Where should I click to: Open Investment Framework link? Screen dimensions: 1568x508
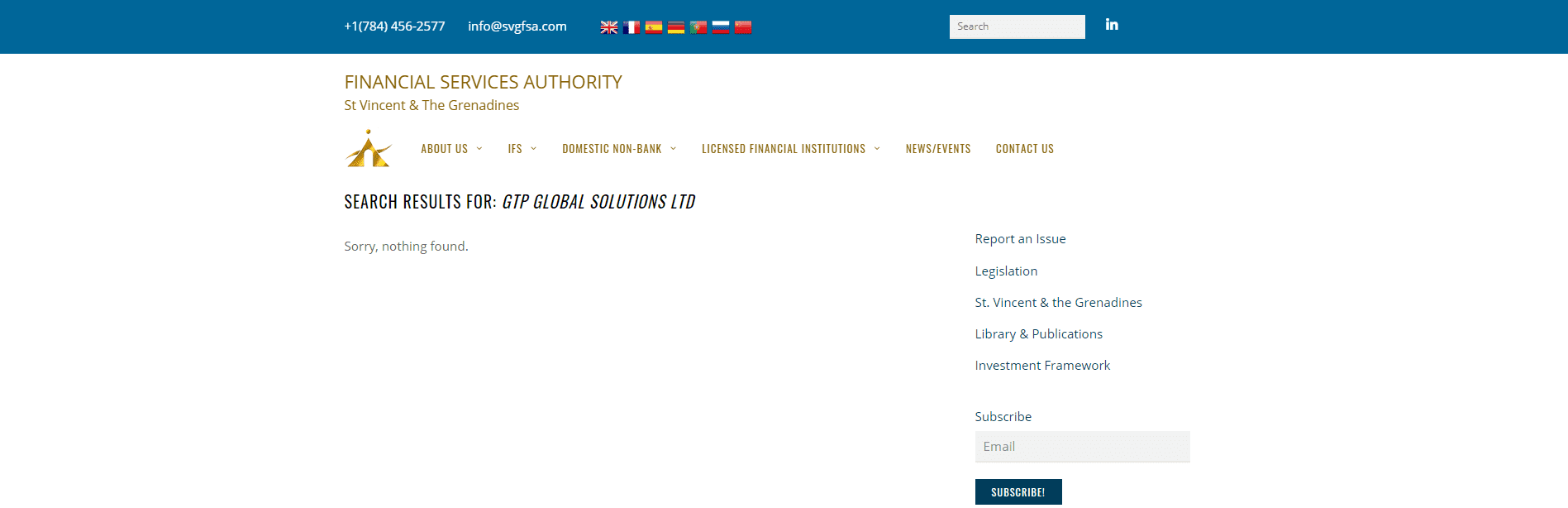point(1042,366)
